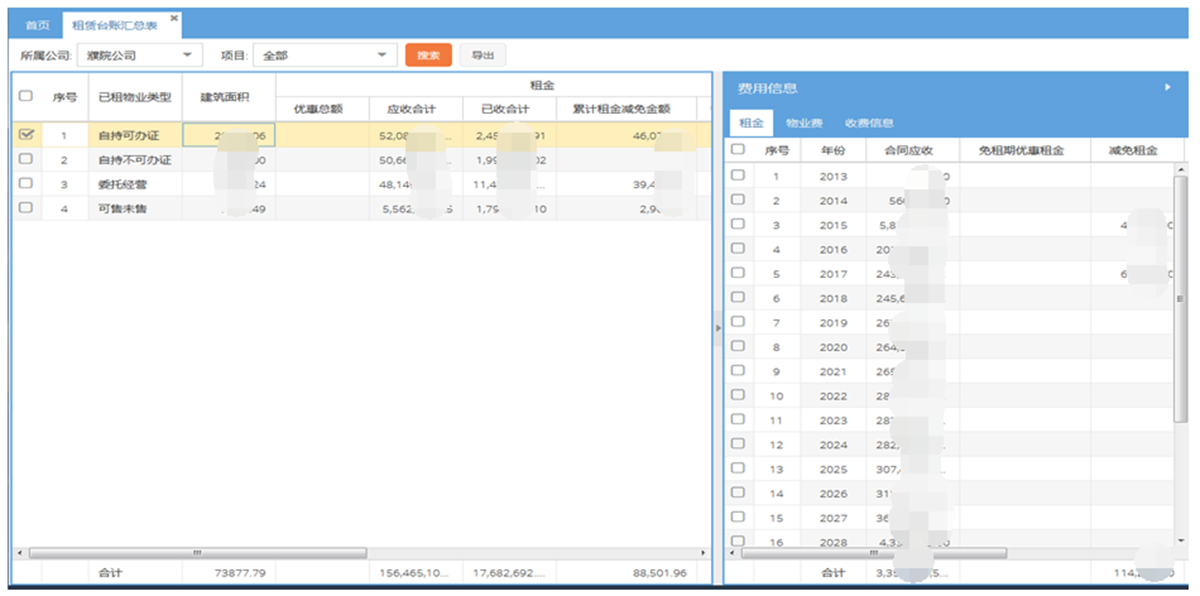Check the 2020 year row checkbox

pyautogui.click(x=738, y=346)
